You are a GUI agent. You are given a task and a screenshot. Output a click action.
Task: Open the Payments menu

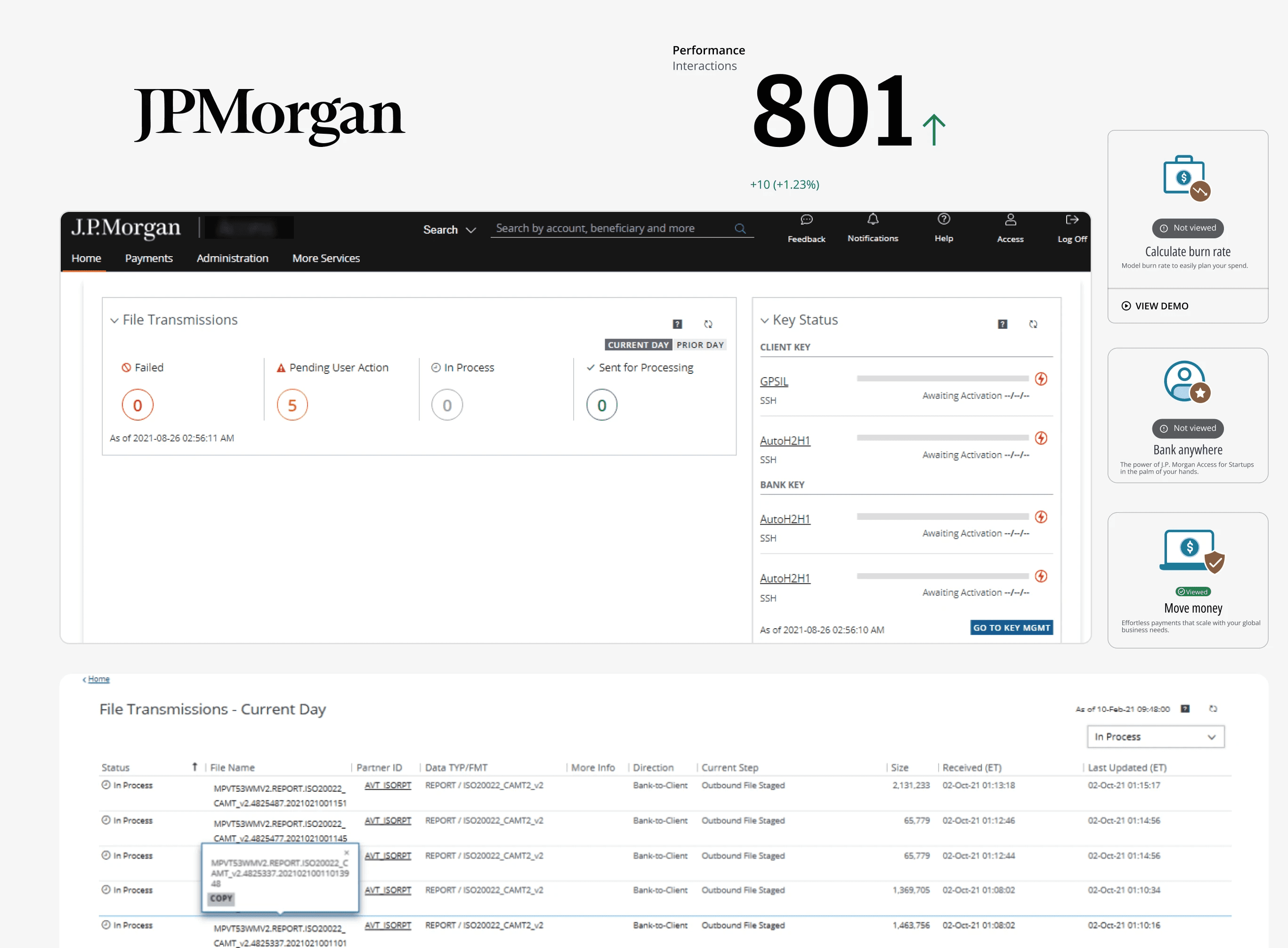pos(149,258)
